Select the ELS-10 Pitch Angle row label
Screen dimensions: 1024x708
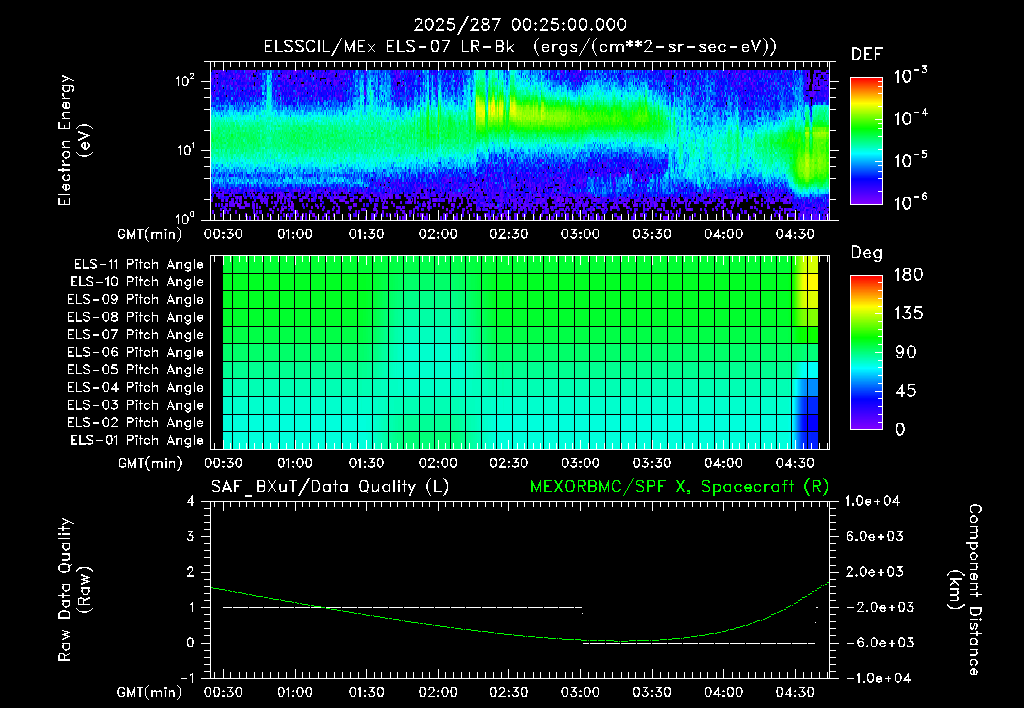coord(137,282)
